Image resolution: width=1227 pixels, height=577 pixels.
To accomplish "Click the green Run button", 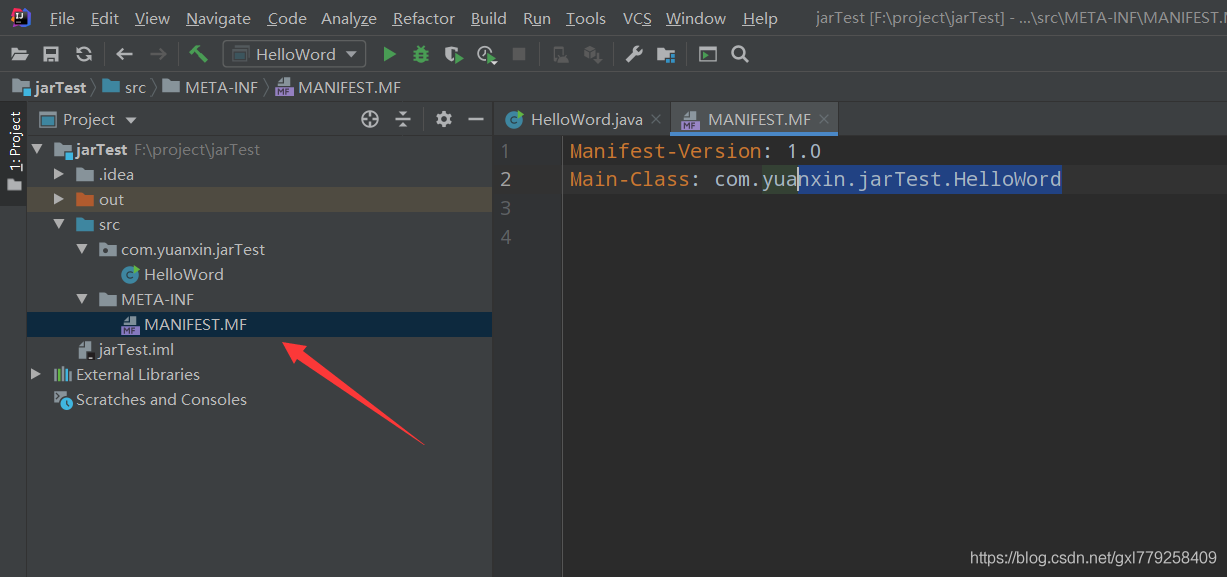I will [x=390, y=55].
